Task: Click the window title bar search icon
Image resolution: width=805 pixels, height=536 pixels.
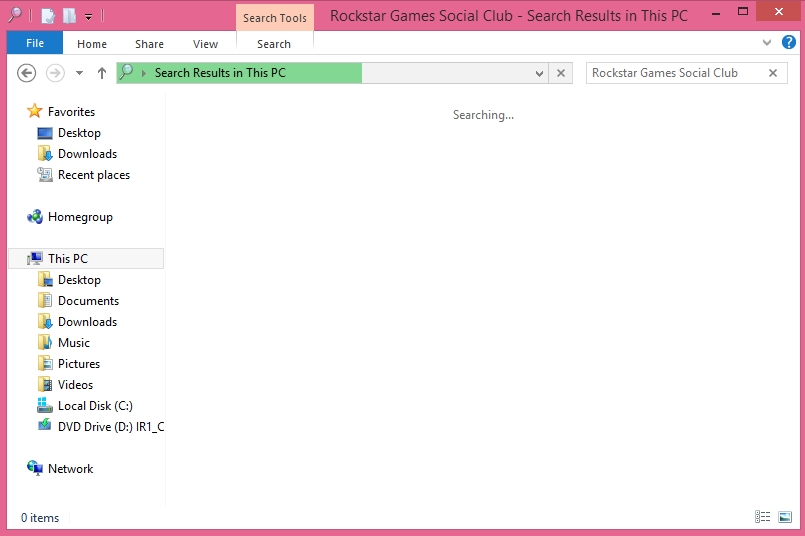Action: tap(15, 15)
